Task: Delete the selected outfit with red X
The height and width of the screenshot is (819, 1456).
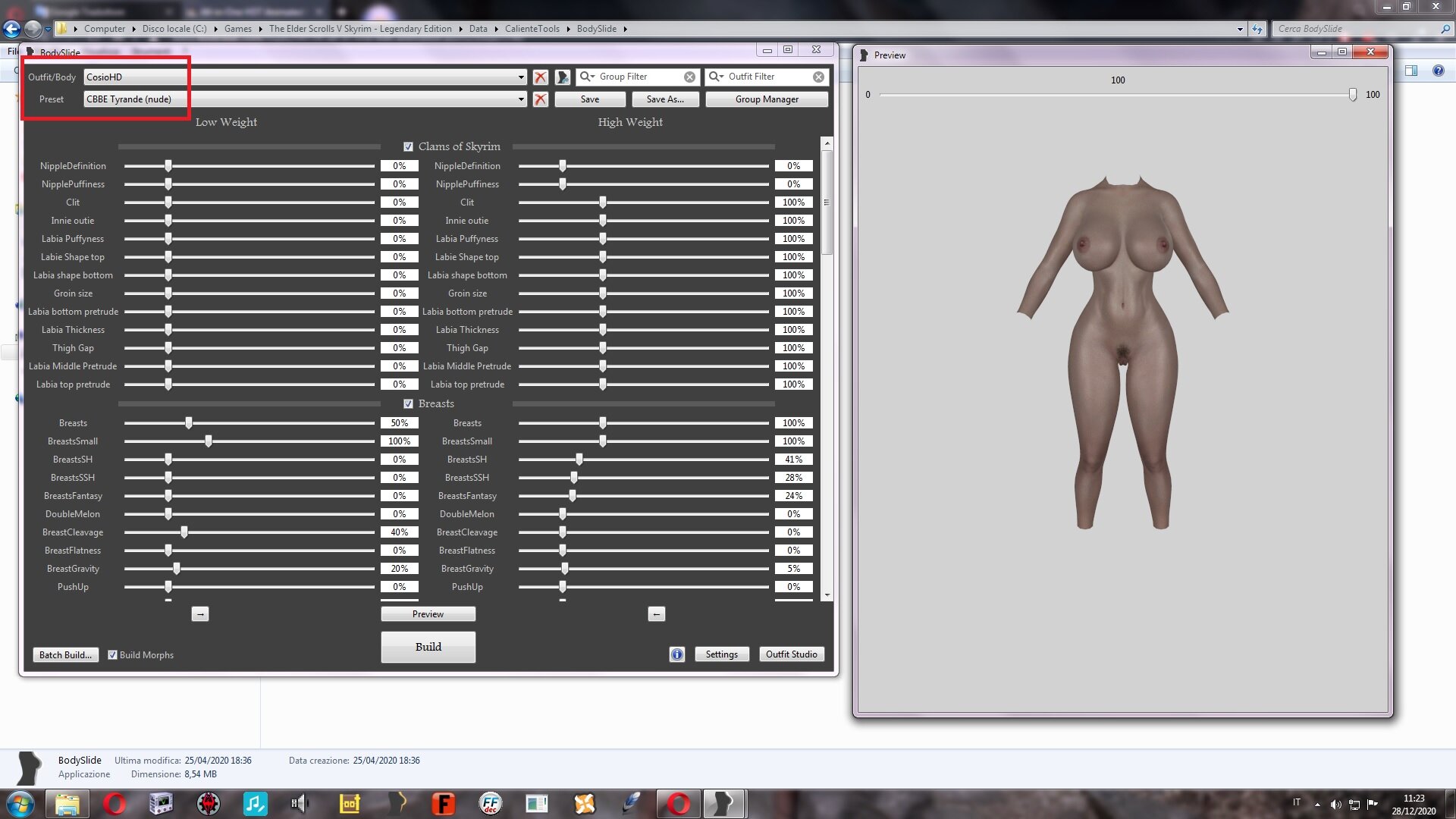Action: pos(540,77)
